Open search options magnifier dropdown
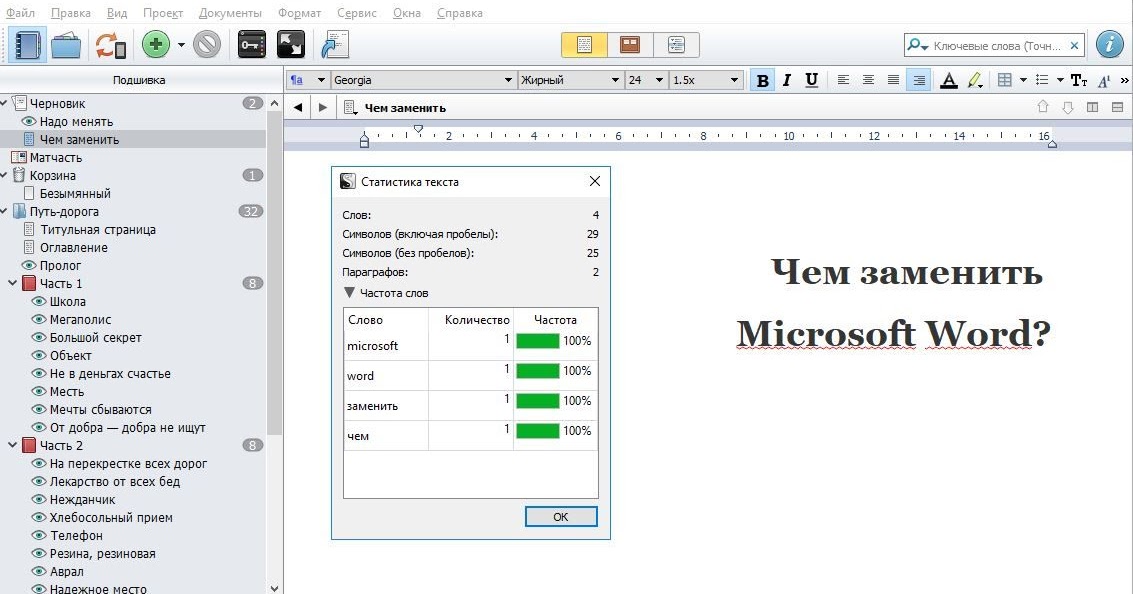 (x=918, y=45)
